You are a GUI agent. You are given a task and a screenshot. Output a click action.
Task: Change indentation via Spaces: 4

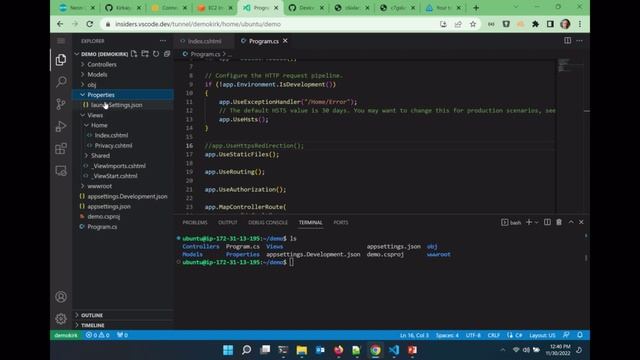click(x=447, y=335)
